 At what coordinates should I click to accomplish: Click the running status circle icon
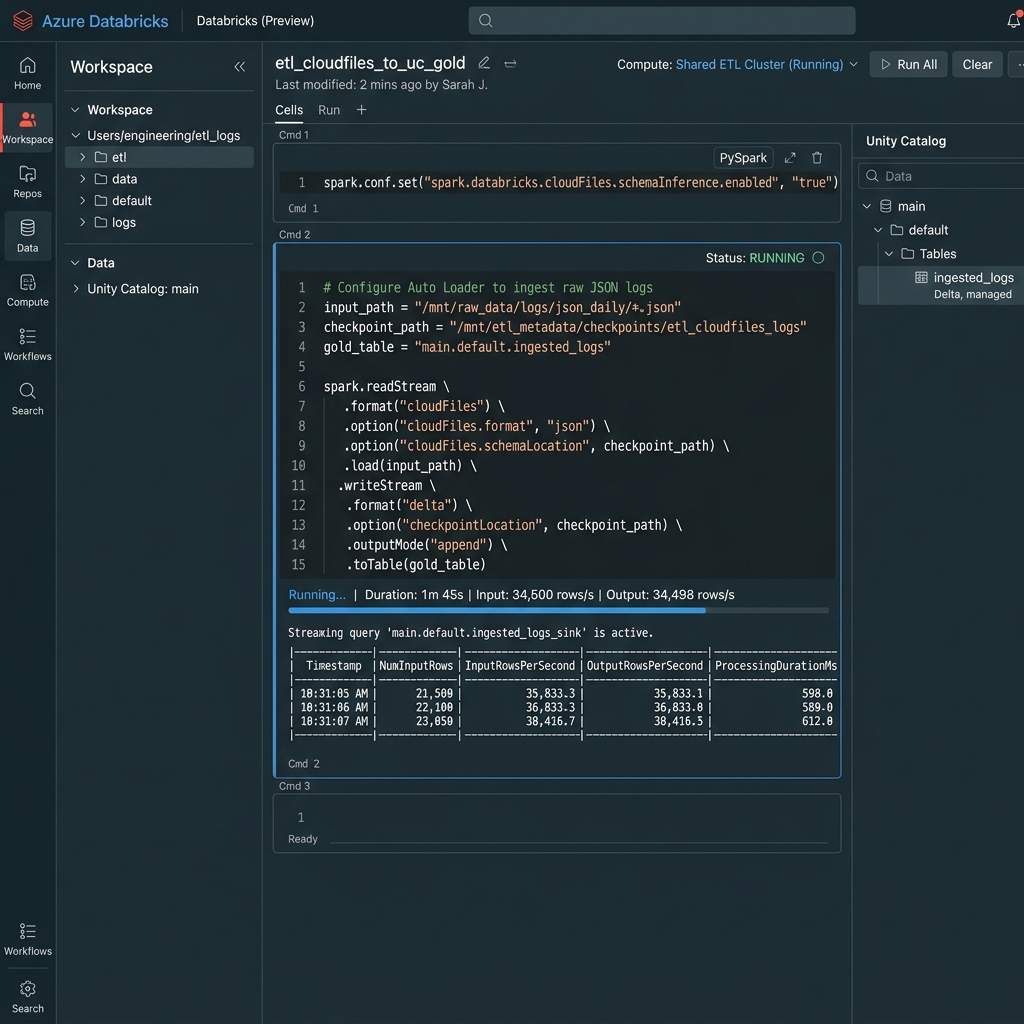coord(818,258)
